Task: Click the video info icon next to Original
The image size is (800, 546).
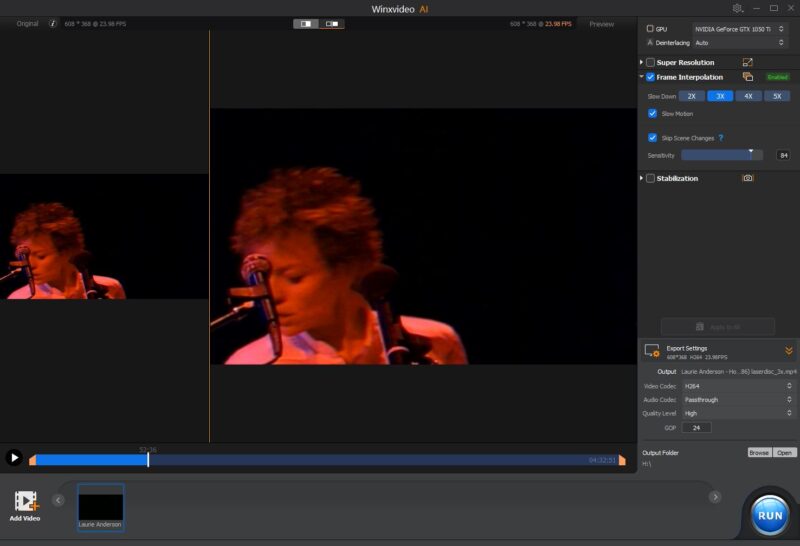Action: (53, 23)
